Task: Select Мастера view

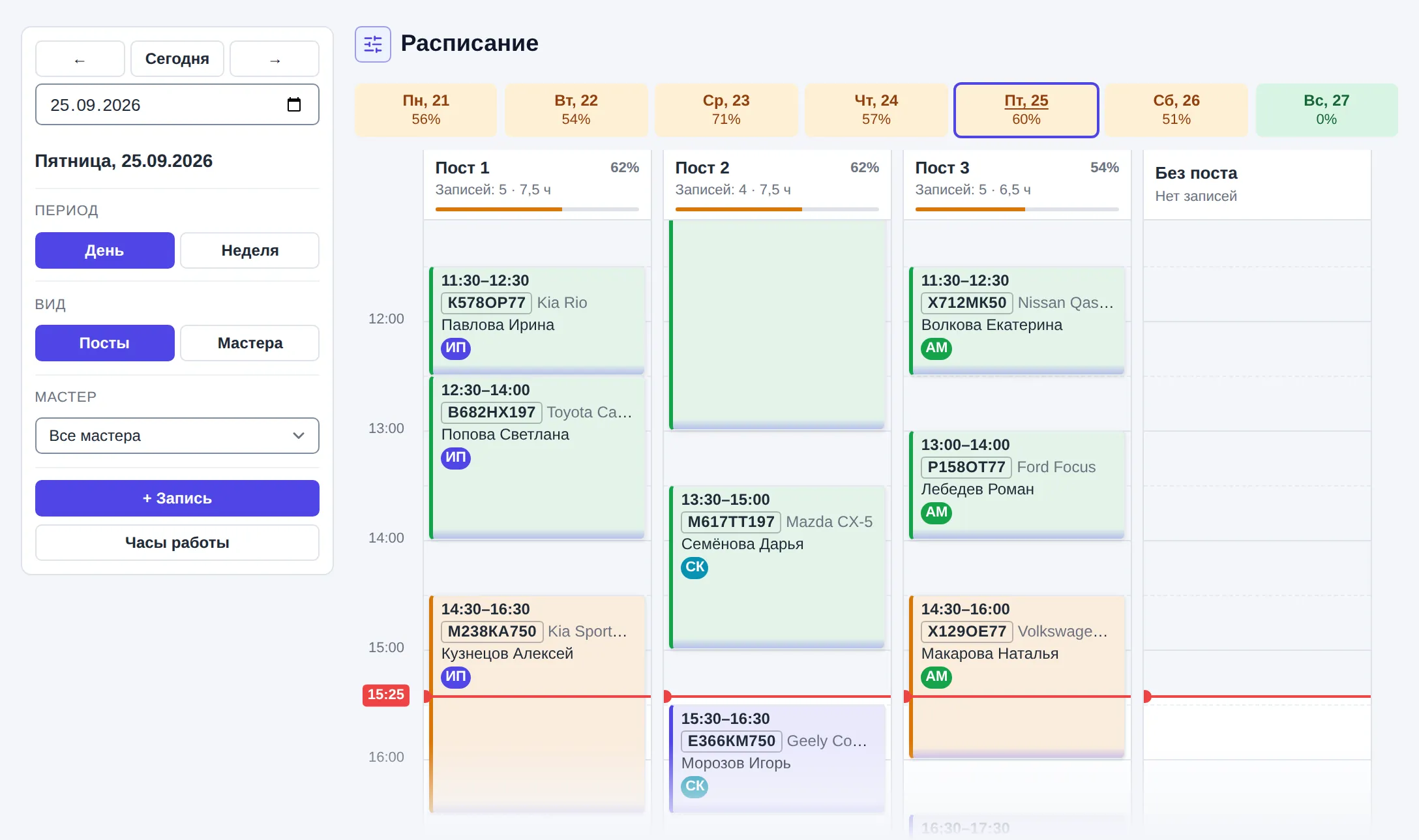Action: (x=250, y=343)
